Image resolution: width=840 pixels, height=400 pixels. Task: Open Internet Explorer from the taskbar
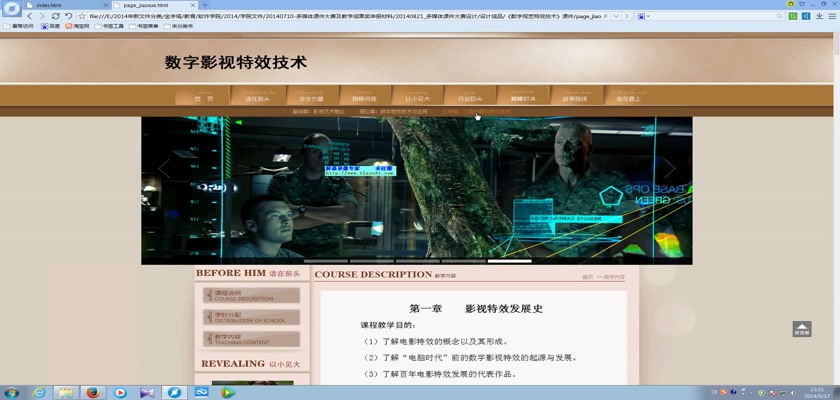click(39, 393)
